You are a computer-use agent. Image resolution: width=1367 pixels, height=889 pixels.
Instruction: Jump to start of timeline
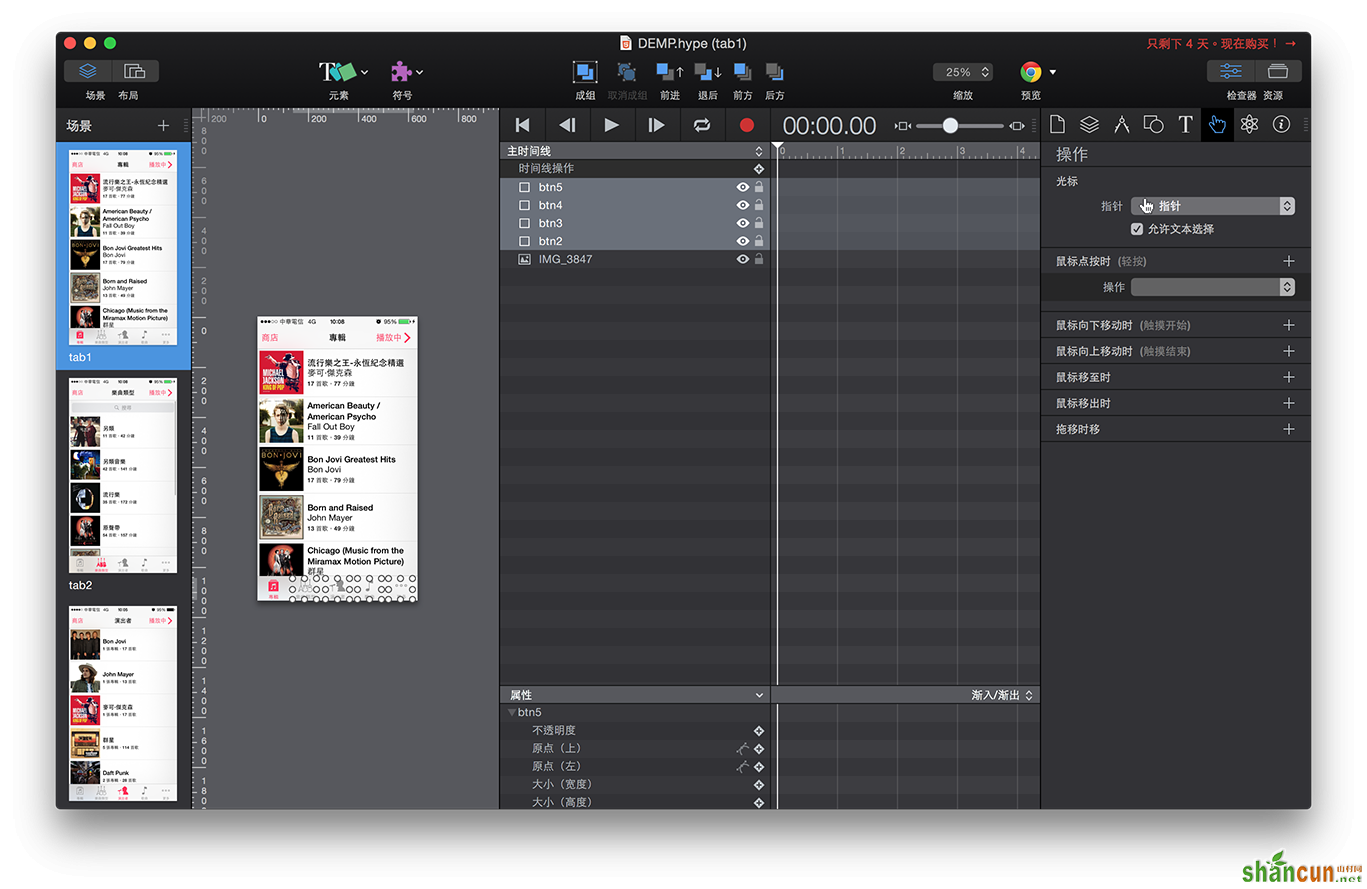click(522, 125)
